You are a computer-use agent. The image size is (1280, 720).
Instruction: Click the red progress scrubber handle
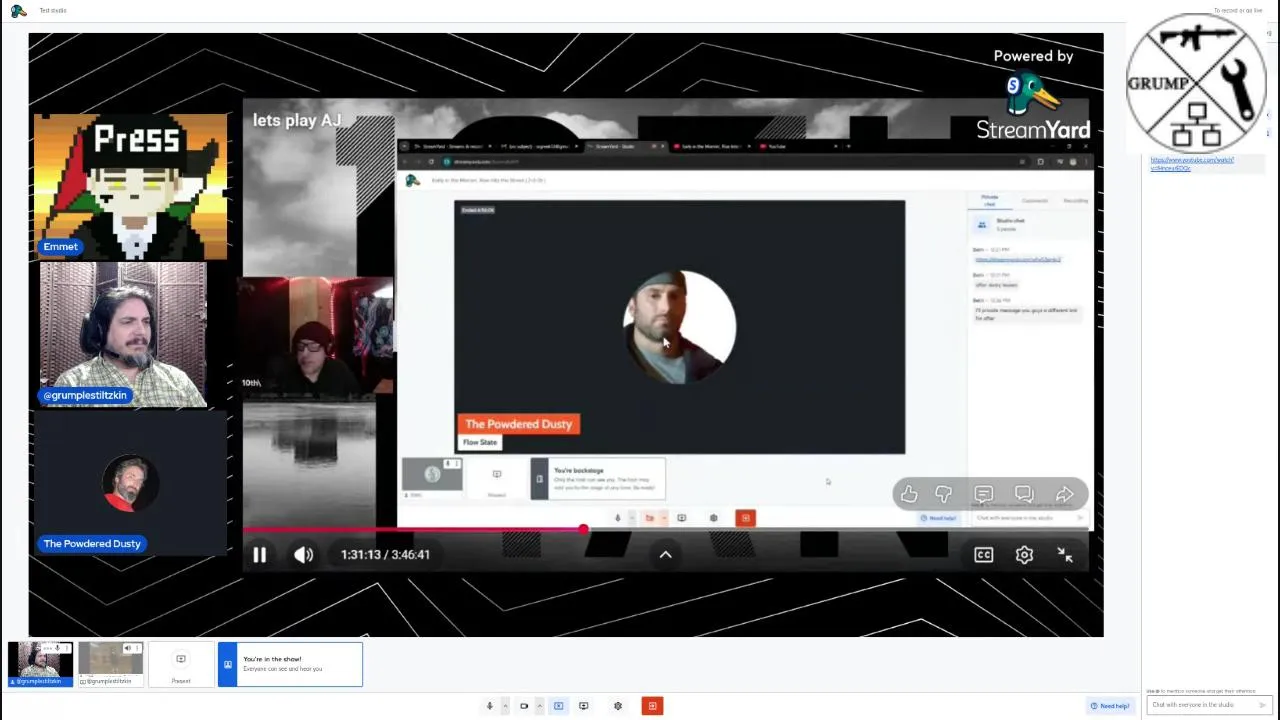click(x=583, y=530)
